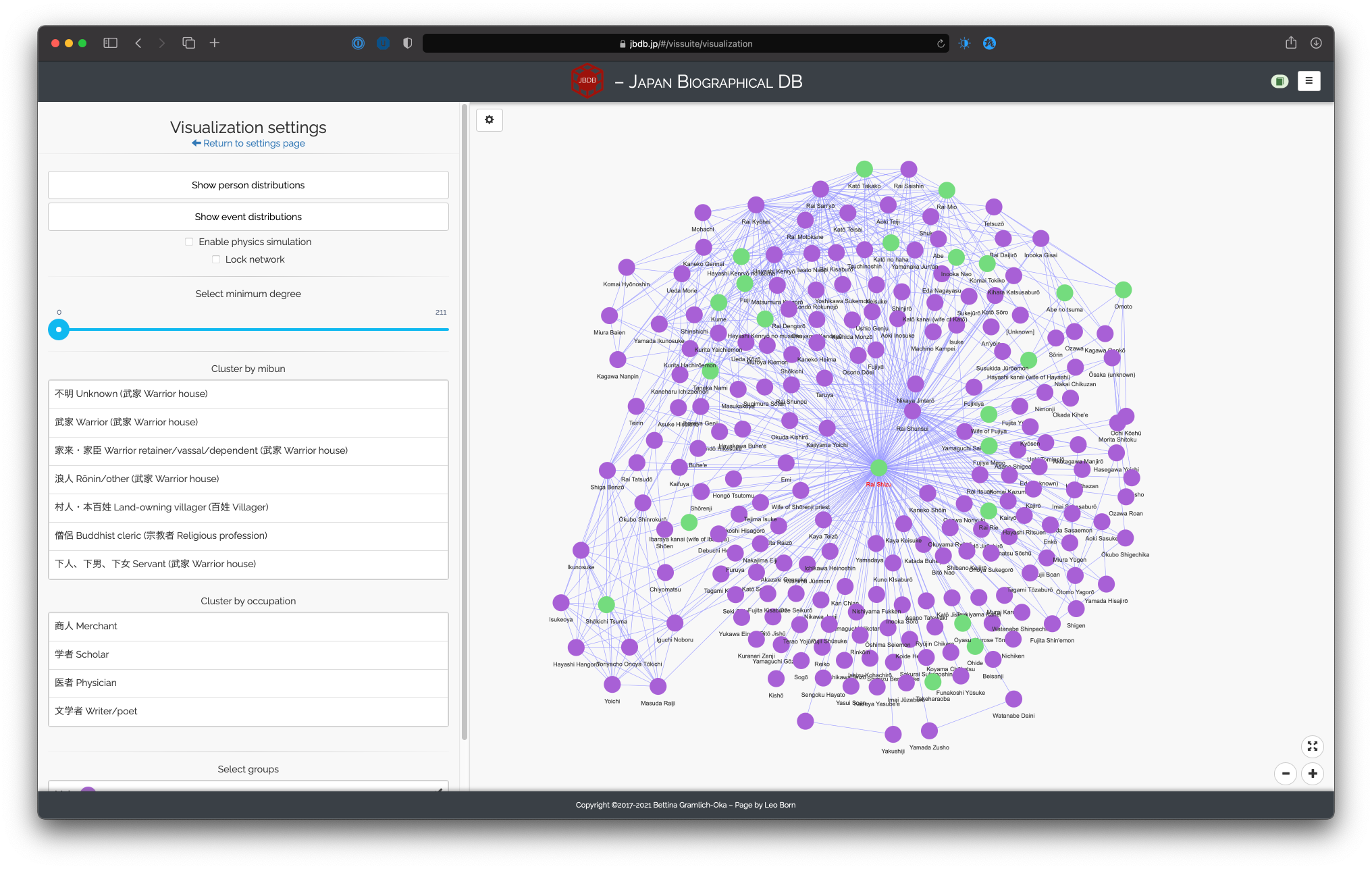The width and height of the screenshot is (1372, 869).
Task: Select the Kagawa Nanpin node
Action: coord(617,359)
